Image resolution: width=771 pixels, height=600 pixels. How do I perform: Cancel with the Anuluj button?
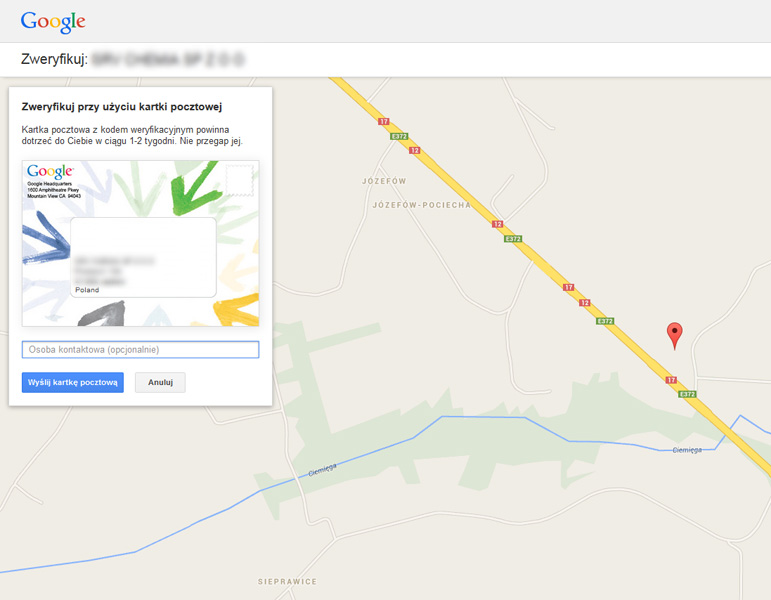pyautogui.click(x=160, y=382)
